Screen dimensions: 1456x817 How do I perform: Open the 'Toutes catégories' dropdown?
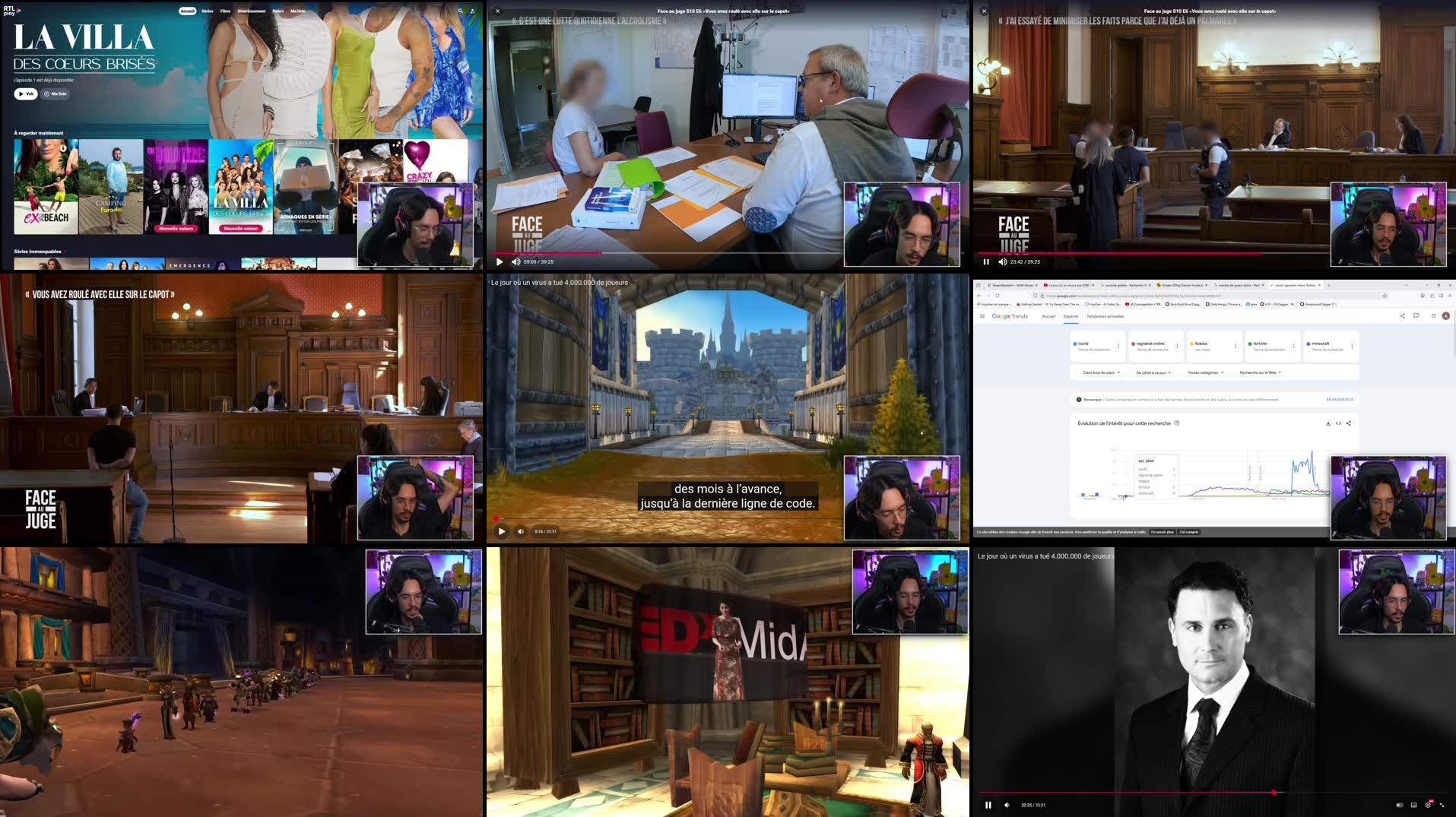pyautogui.click(x=1206, y=372)
